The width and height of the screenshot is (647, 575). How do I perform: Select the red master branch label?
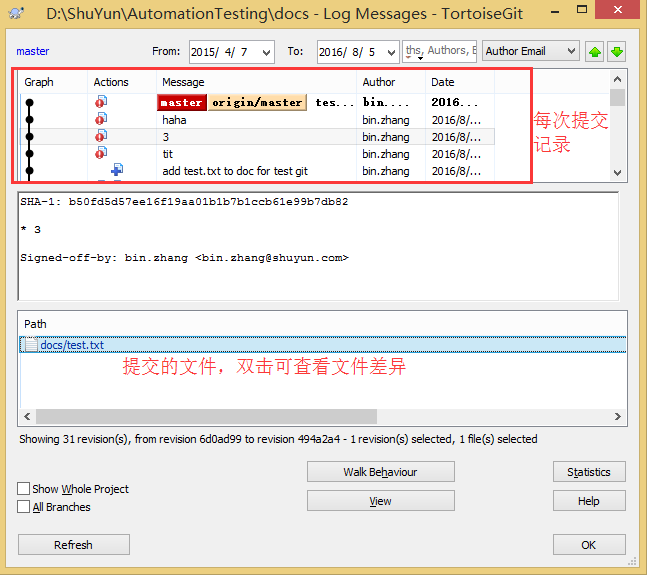click(182, 102)
